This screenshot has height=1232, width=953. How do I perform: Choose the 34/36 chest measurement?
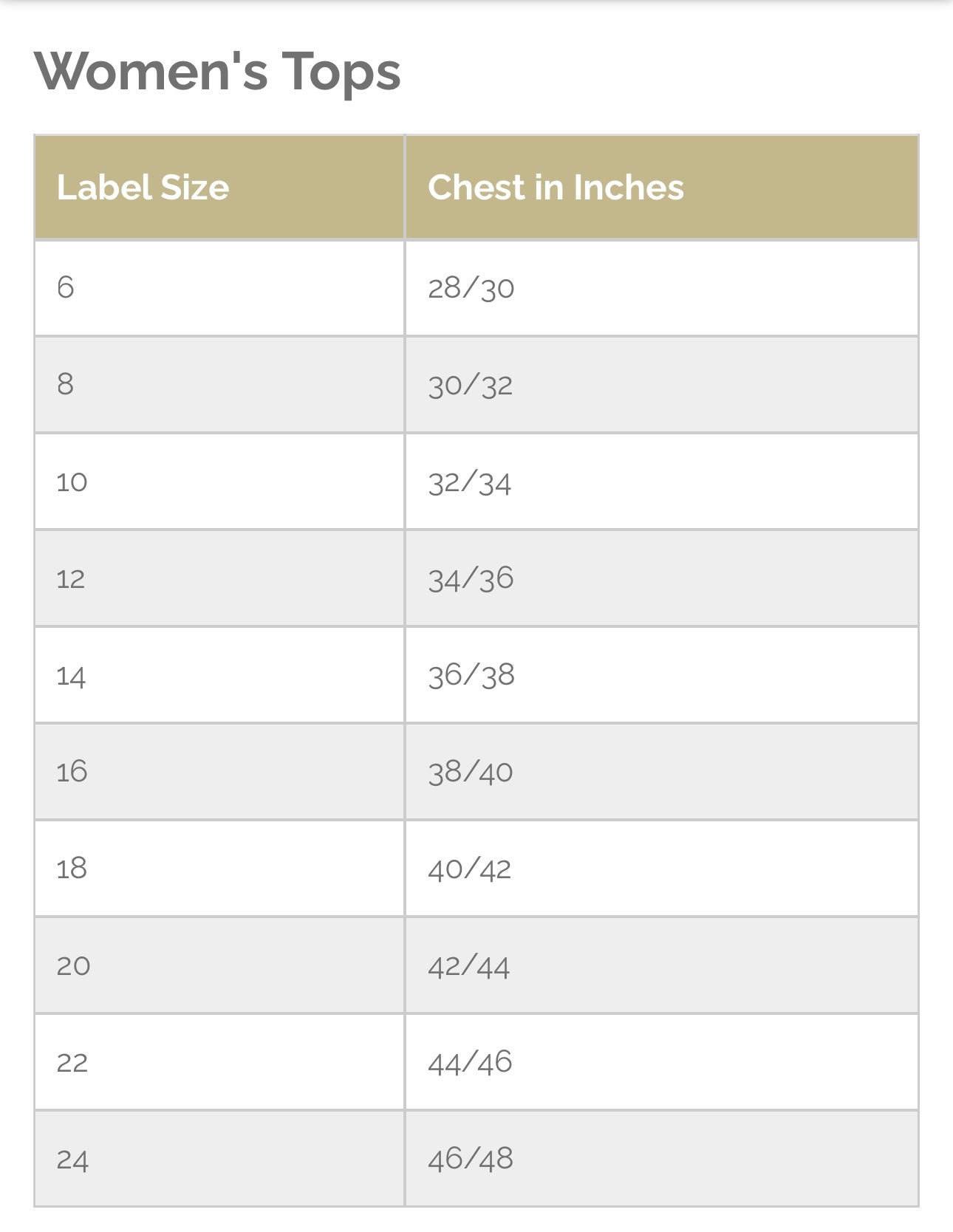pyautogui.click(x=471, y=578)
